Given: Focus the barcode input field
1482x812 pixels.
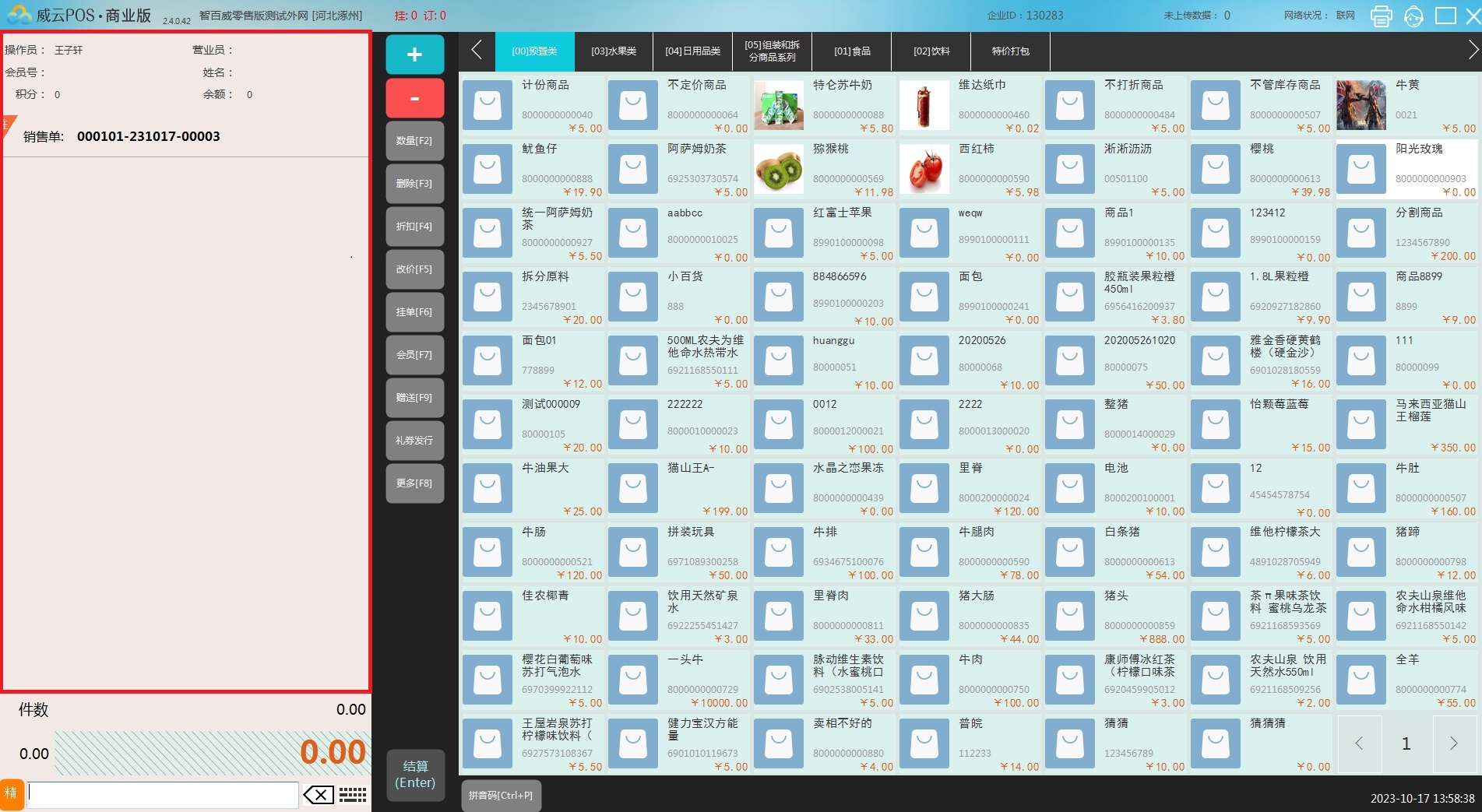Looking at the screenshot, I should (x=164, y=795).
